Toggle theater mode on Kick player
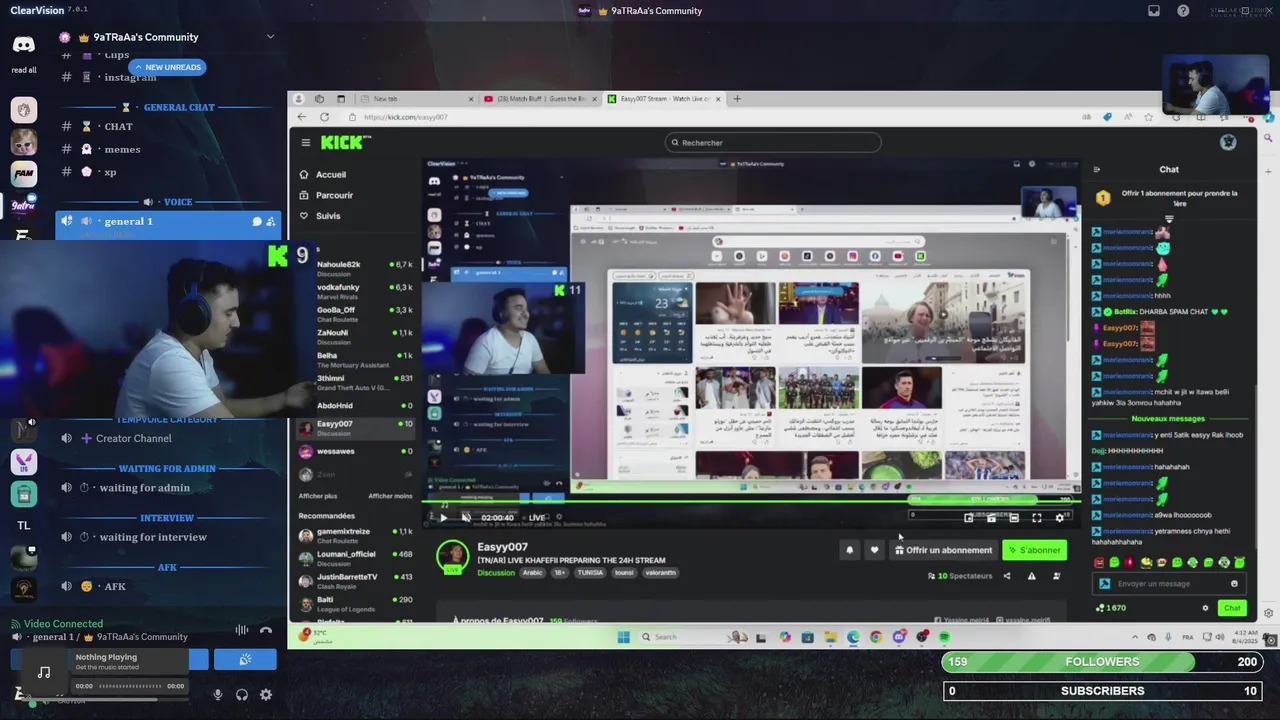This screenshot has height=720, width=1280. coord(1014,518)
